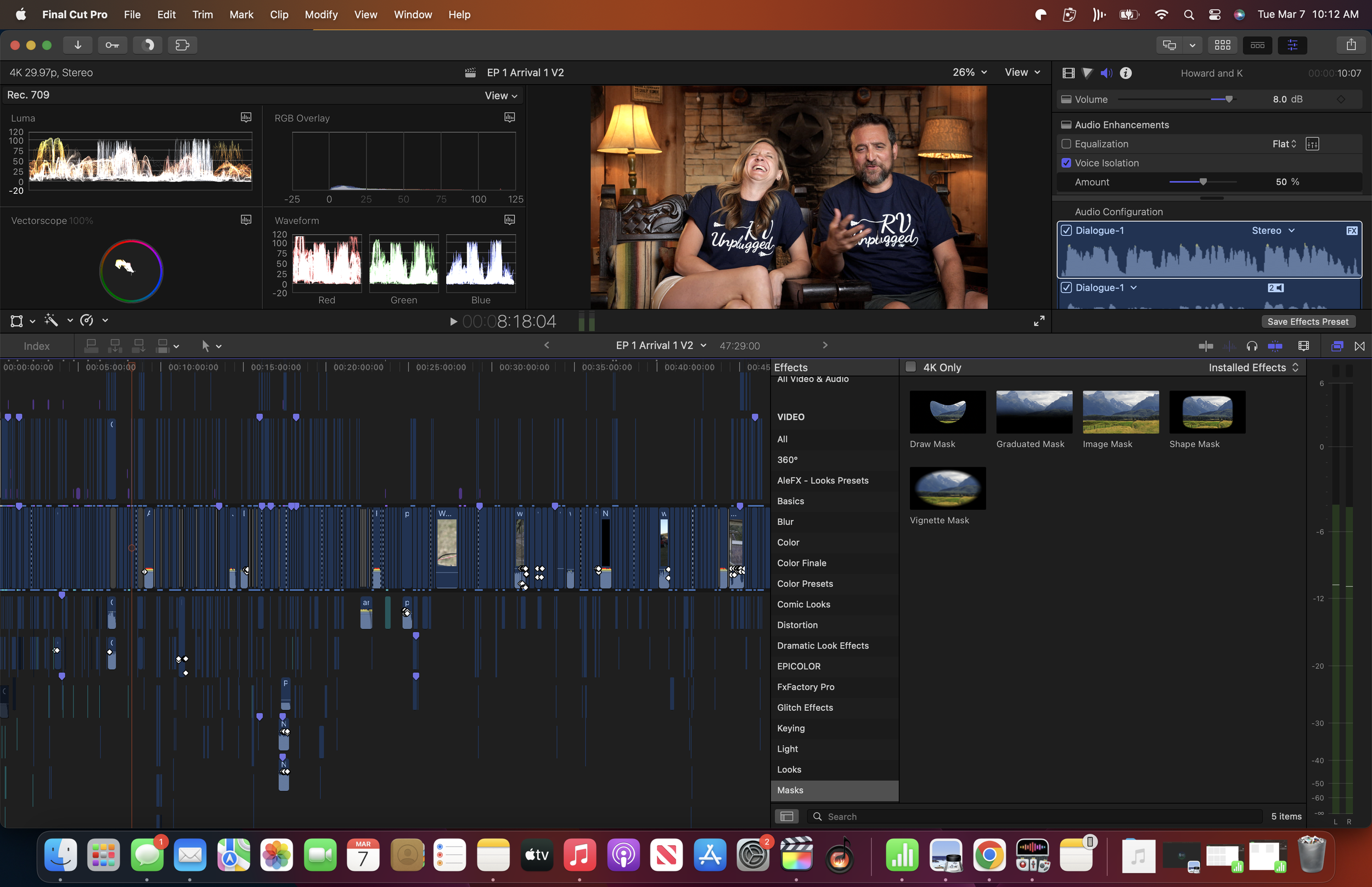Click the Import Media arrow icon
1372x887 pixels.
[x=78, y=45]
